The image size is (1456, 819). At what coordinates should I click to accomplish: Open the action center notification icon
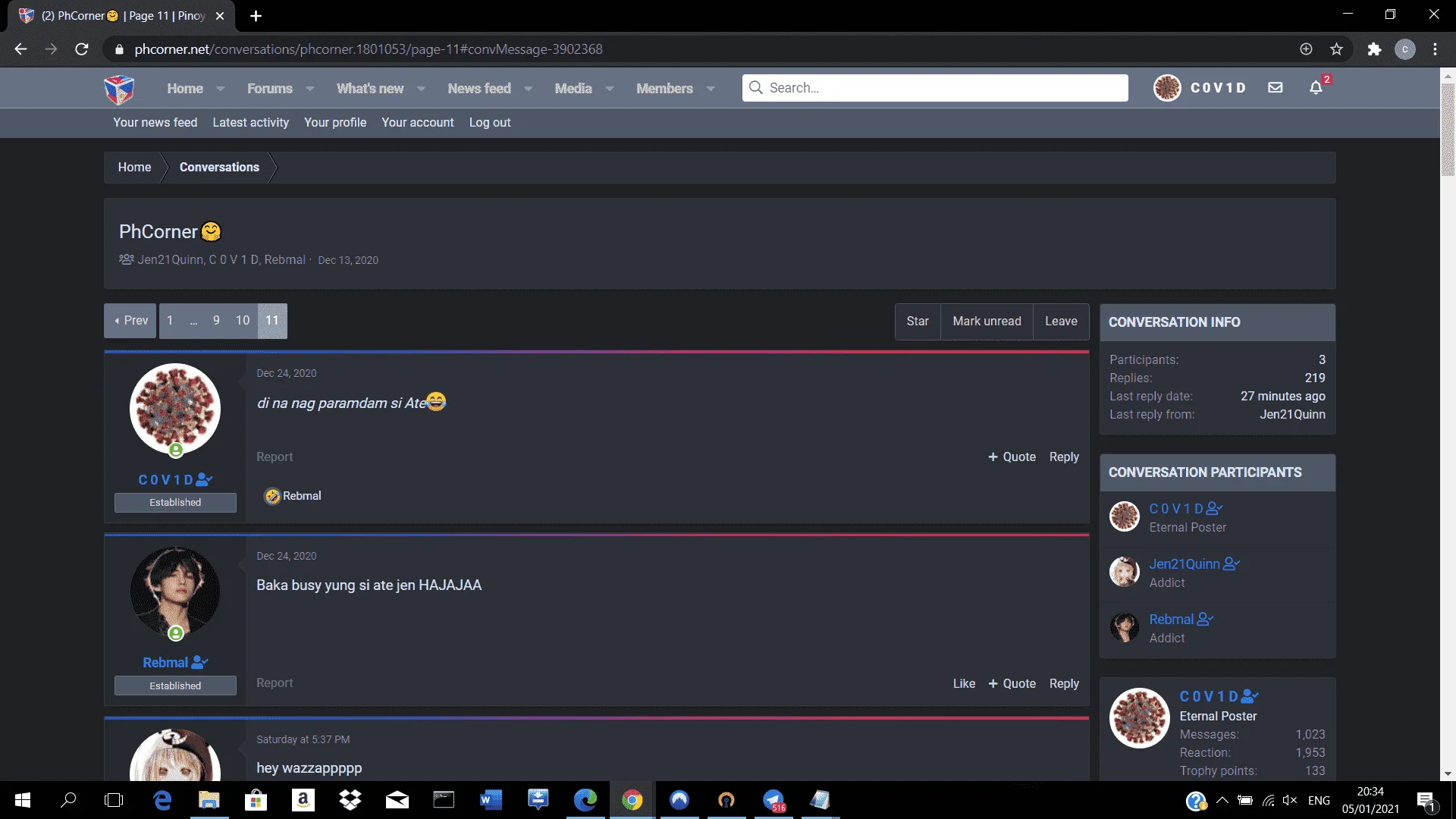tap(1426, 801)
